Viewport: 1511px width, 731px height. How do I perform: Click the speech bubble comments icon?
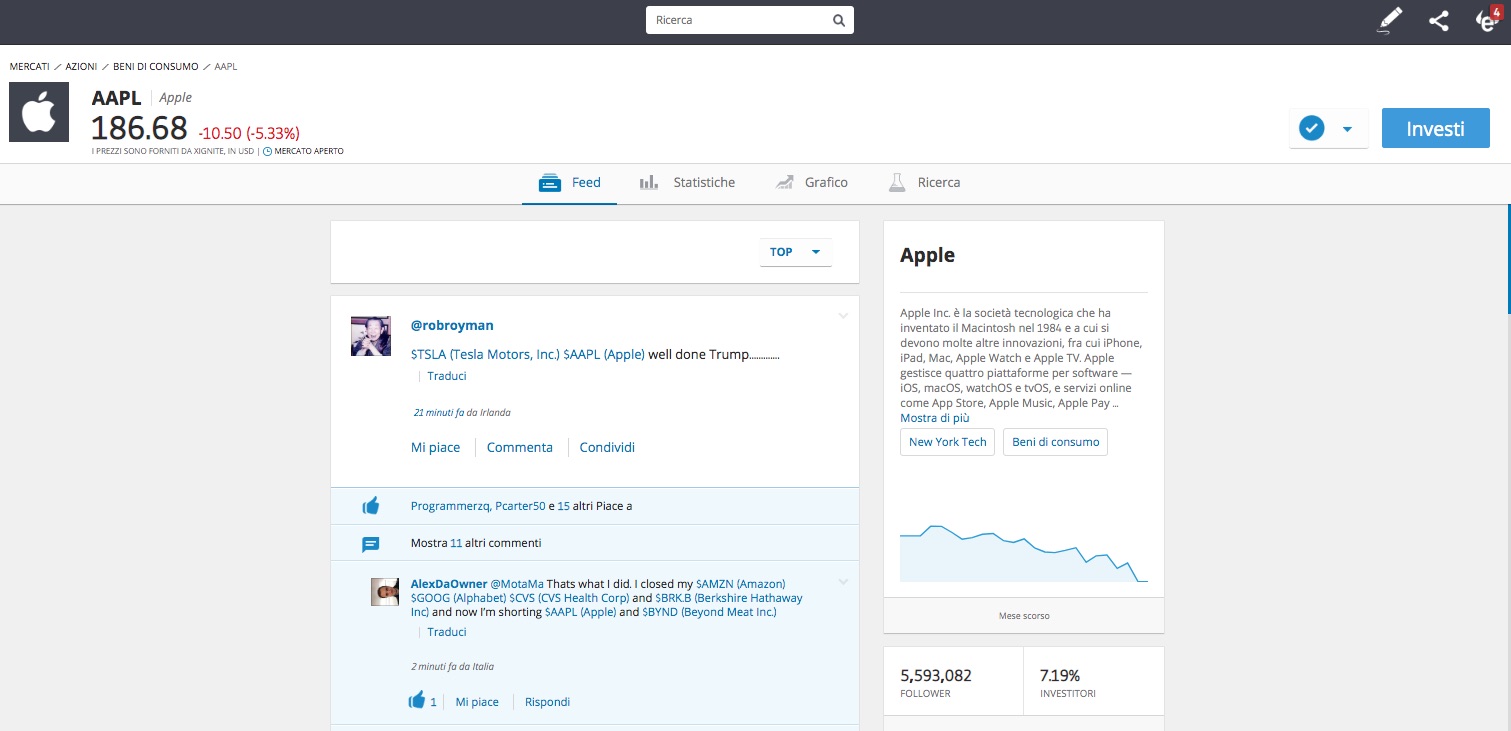click(370, 544)
